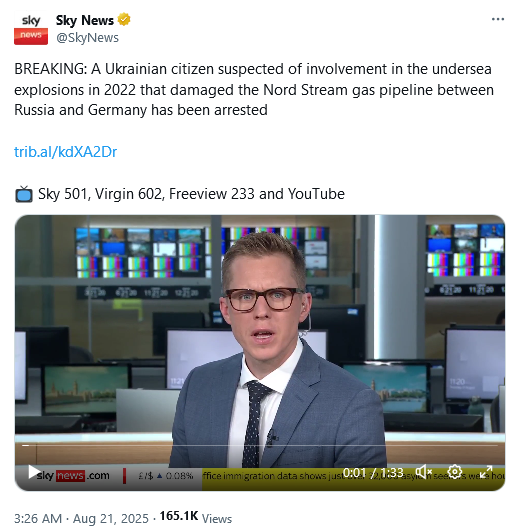Open the Sky News profile avatar
The height and width of the screenshot is (532, 519).
[31, 28]
